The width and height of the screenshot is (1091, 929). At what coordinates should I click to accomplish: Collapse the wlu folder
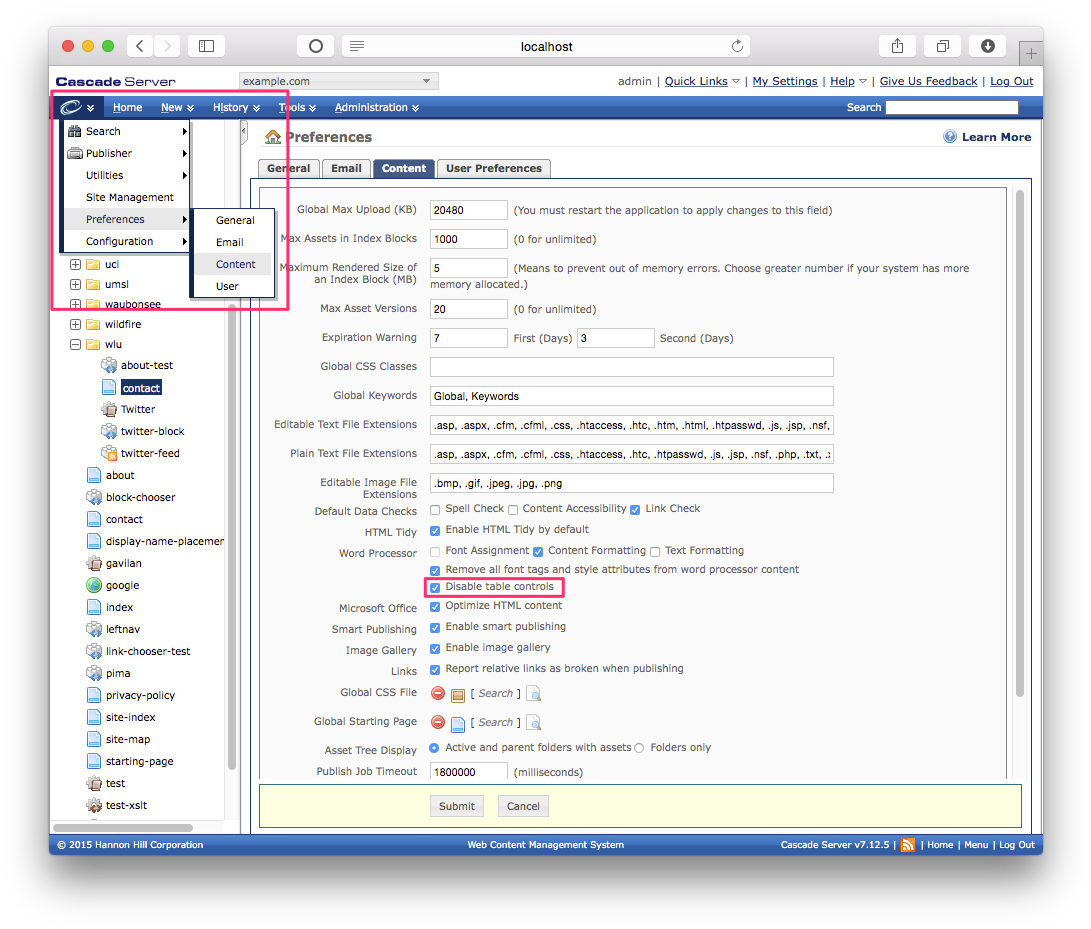[x=75, y=344]
